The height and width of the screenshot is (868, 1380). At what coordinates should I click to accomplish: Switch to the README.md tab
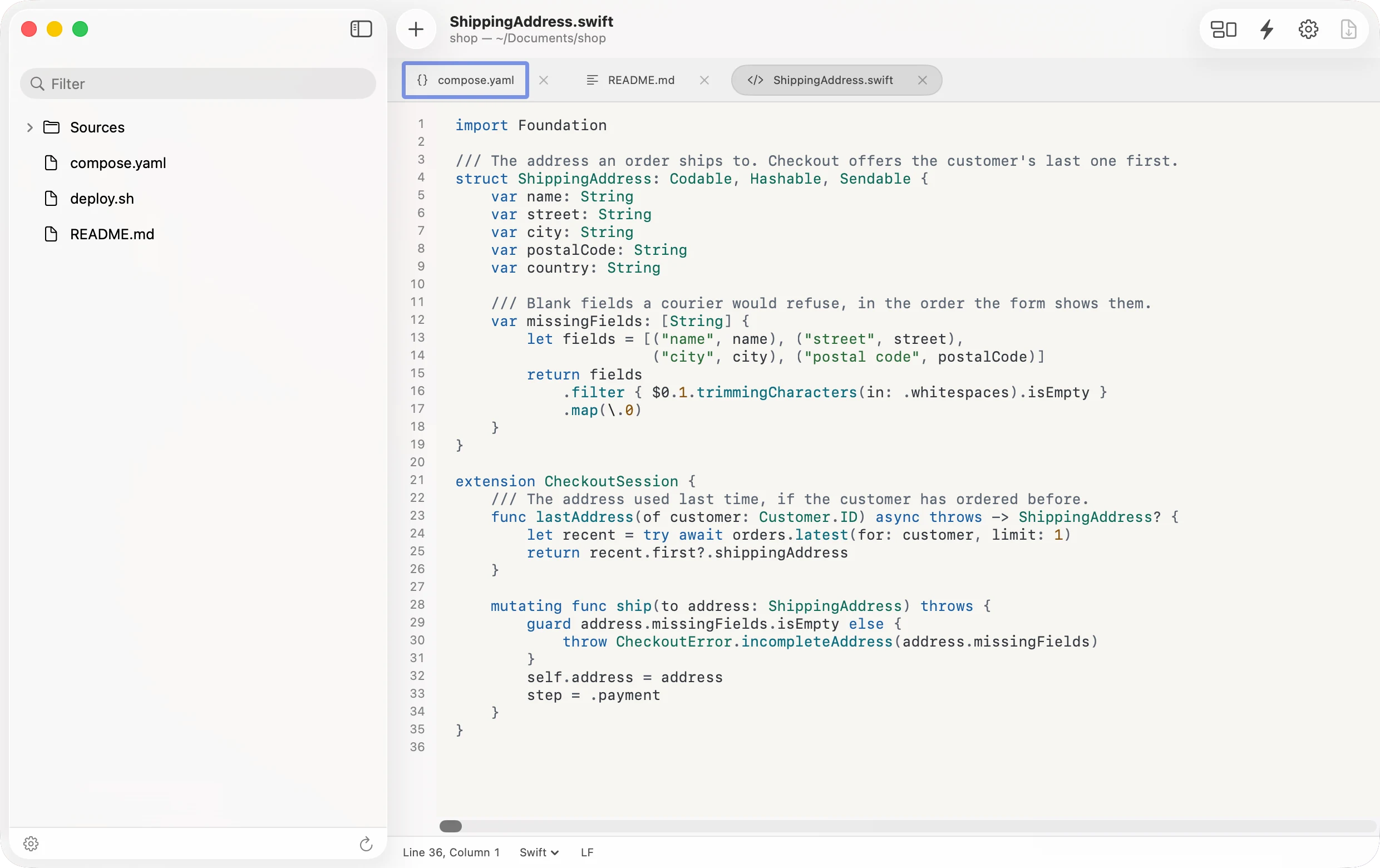(x=632, y=80)
